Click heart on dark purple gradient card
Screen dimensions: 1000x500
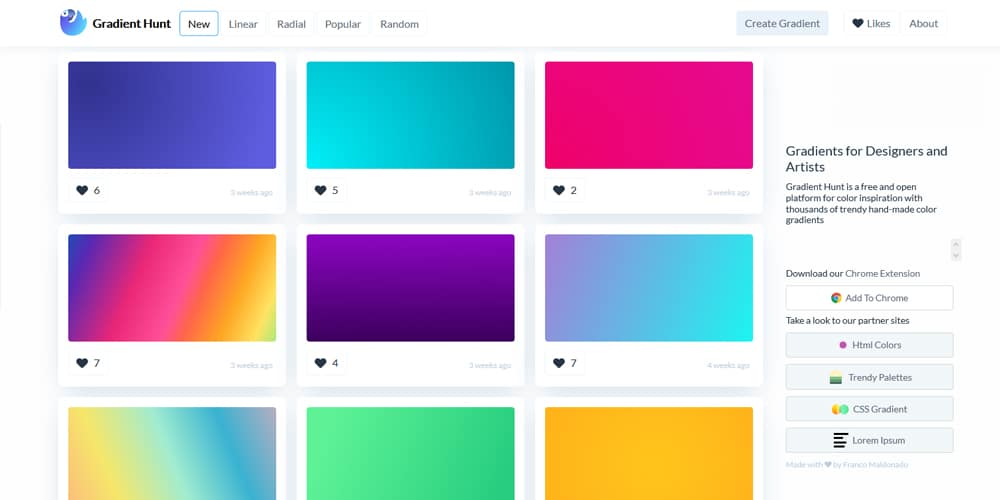[x=321, y=363]
